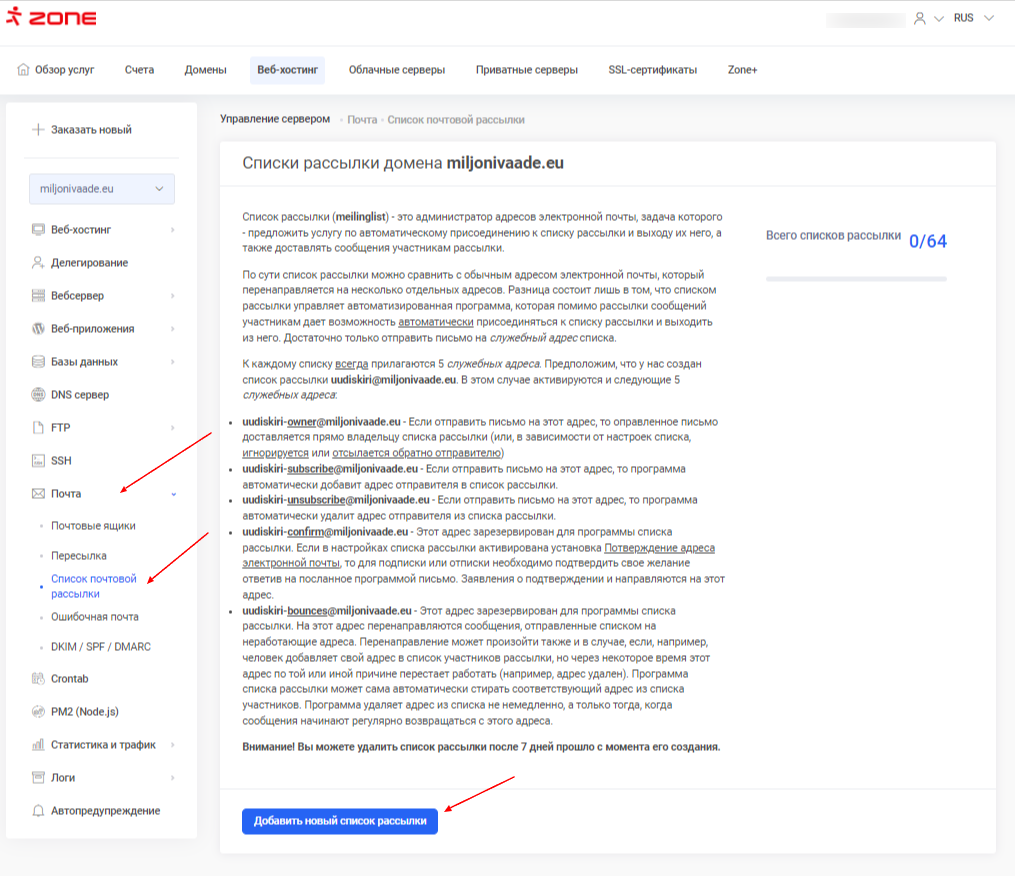
Task: Click the Автопредупреждение bell icon
Action: [38, 811]
